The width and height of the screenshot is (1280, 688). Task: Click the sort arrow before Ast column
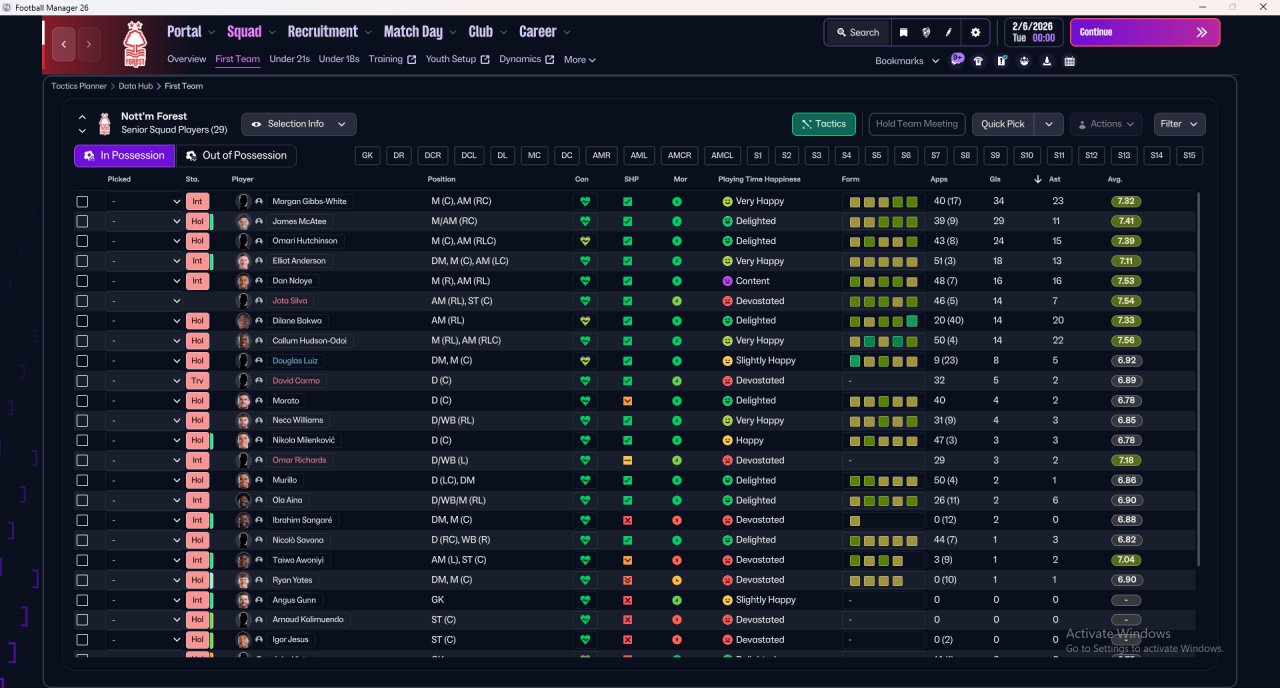(x=1037, y=179)
